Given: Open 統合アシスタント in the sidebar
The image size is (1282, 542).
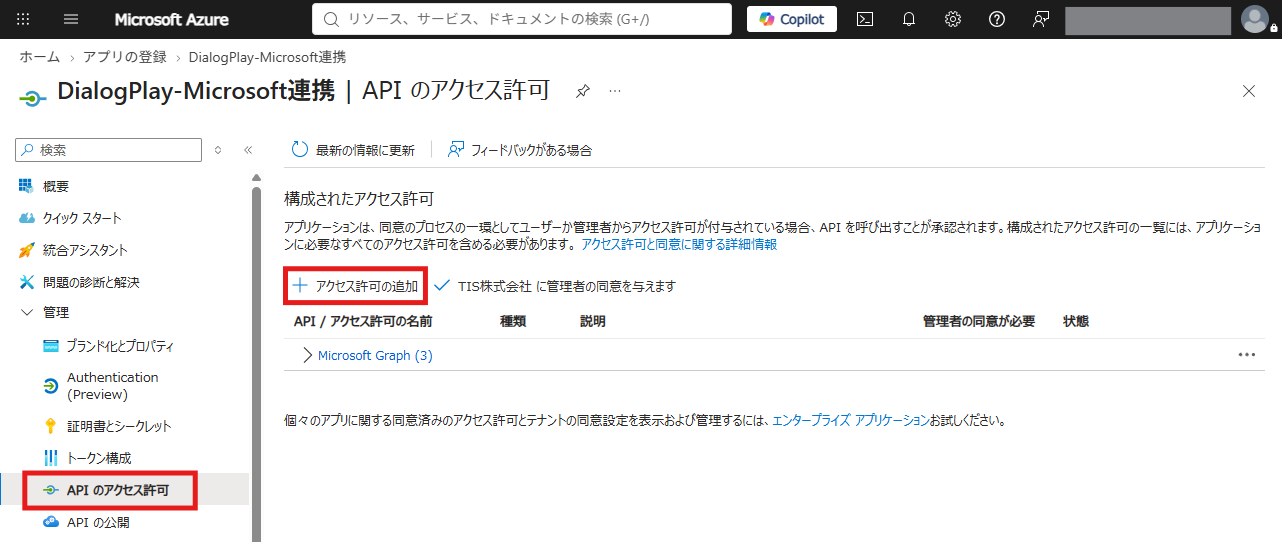Looking at the screenshot, I should pyautogui.click(x=85, y=250).
